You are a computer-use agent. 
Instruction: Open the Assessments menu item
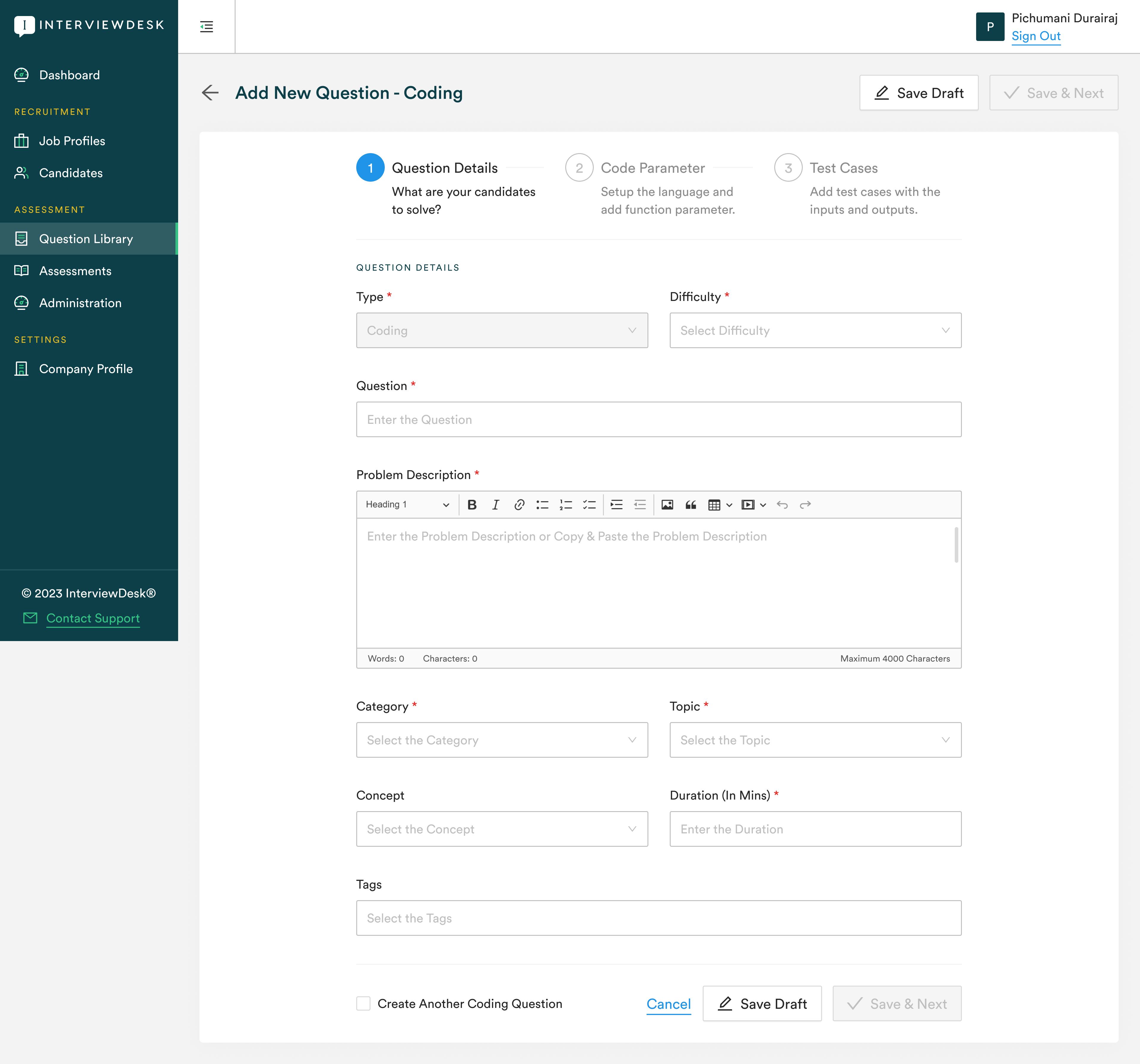(75, 271)
